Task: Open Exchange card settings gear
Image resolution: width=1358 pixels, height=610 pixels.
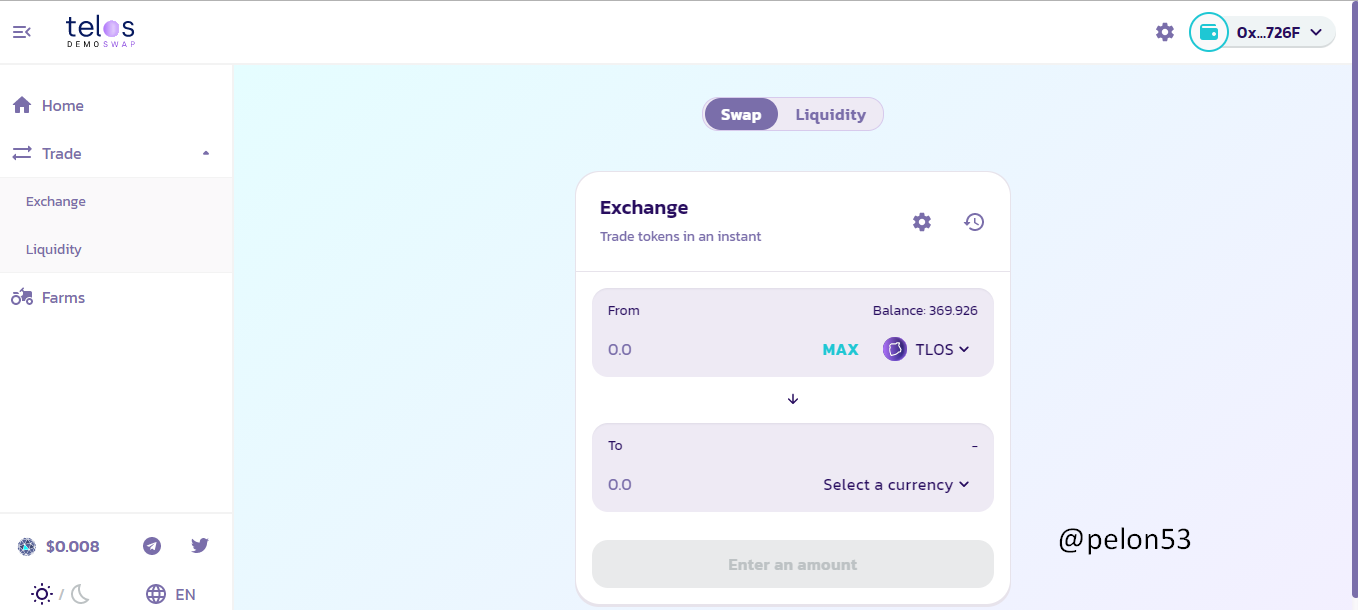Action: 921,222
